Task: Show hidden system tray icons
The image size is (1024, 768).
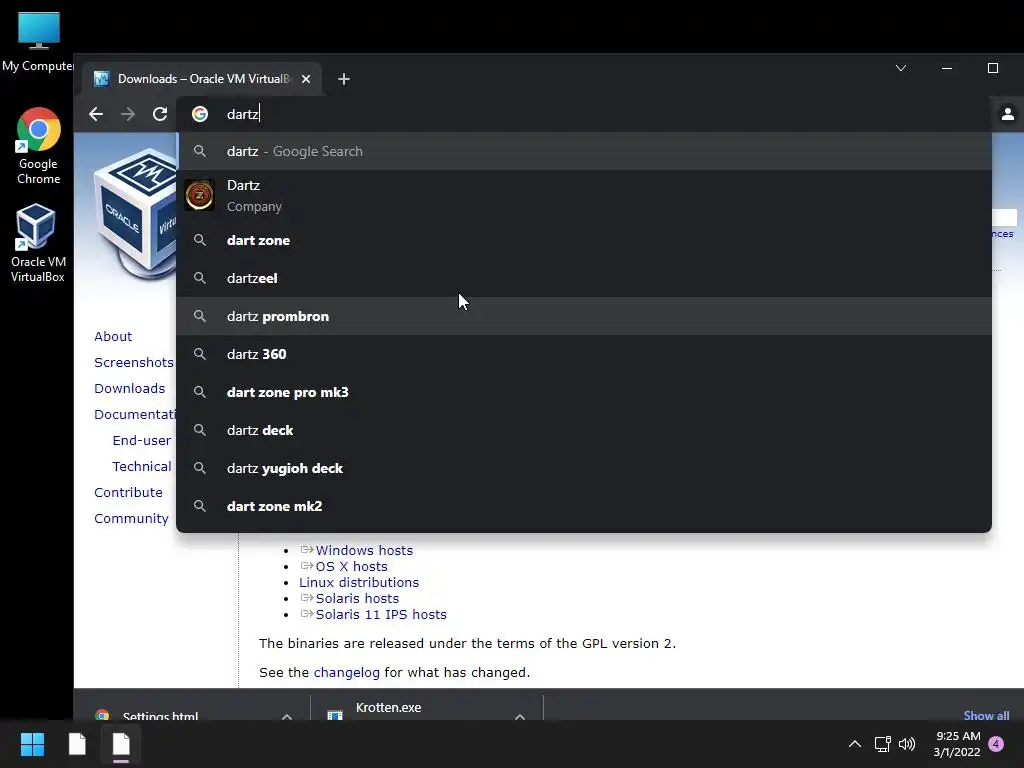Action: (855, 744)
